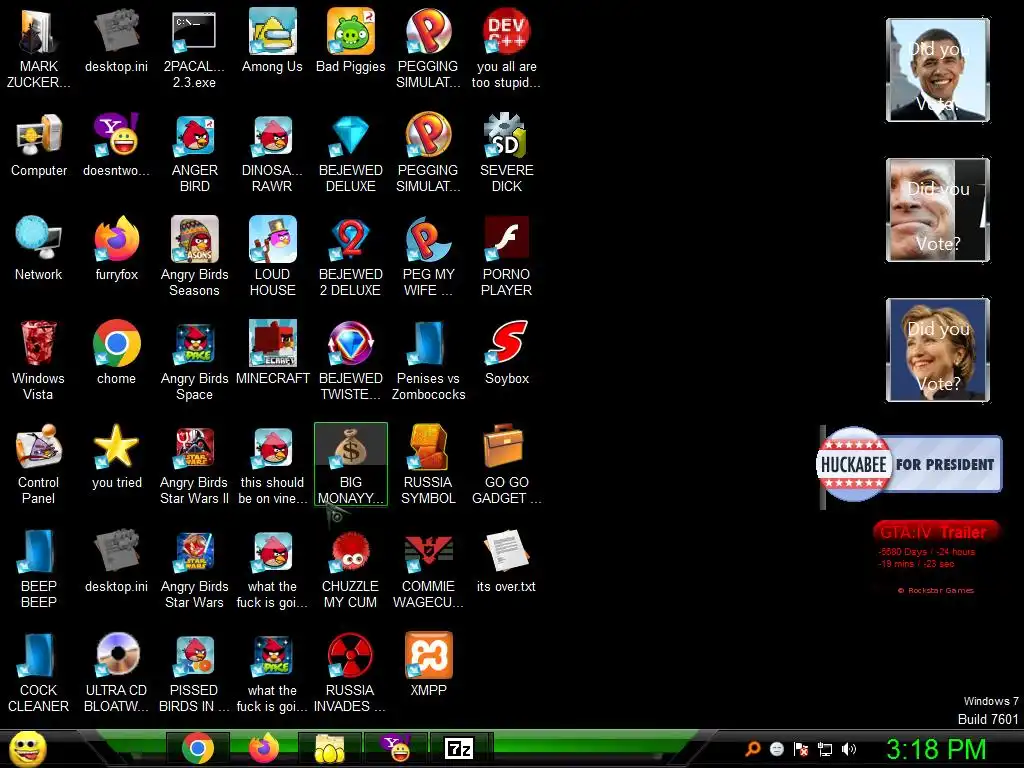The width and height of the screenshot is (1024, 768).
Task: Click the smiley face Start button
Action: [x=27, y=748]
